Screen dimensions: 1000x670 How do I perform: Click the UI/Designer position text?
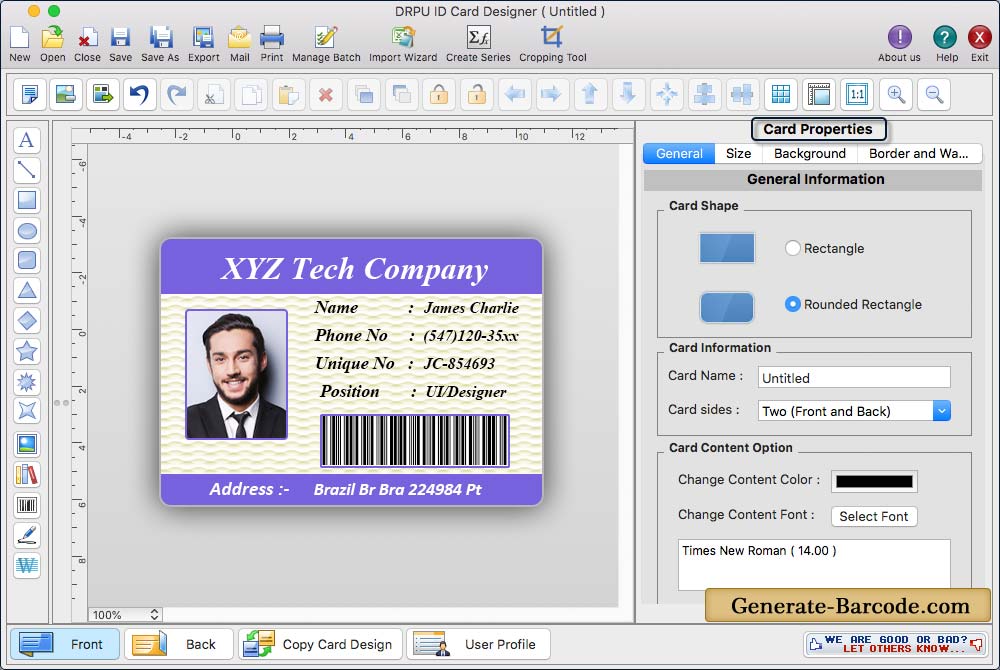click(x=466, y=392)
